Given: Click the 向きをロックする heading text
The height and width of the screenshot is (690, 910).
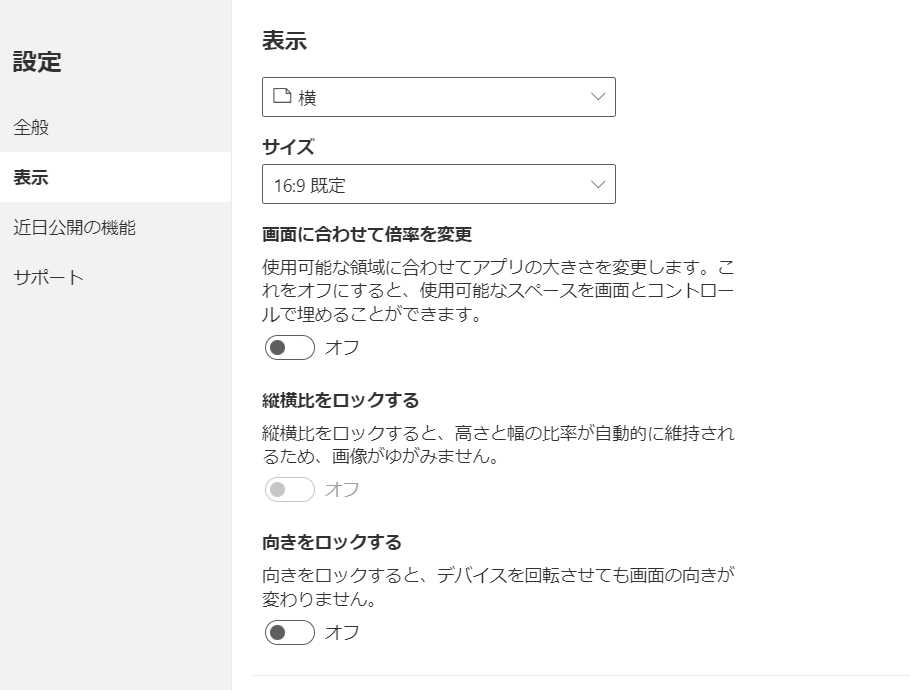Looking at the screenshot, I should coord(331,543).
